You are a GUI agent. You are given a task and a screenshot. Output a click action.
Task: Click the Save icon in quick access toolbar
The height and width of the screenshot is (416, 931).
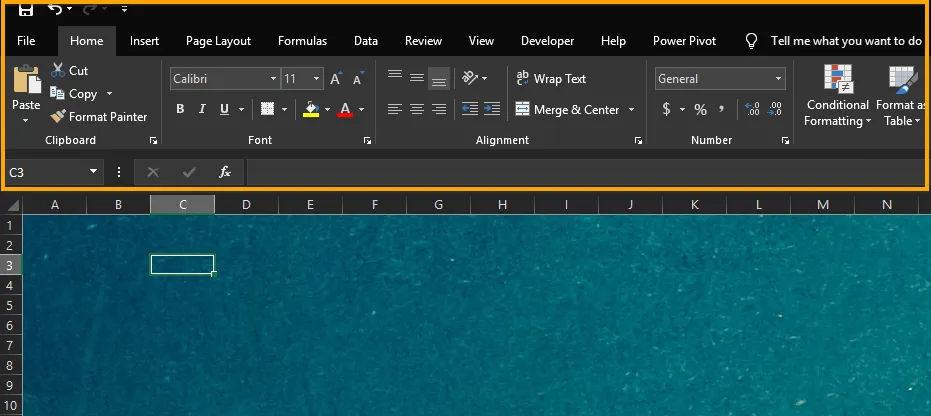[x=26, y=9]
